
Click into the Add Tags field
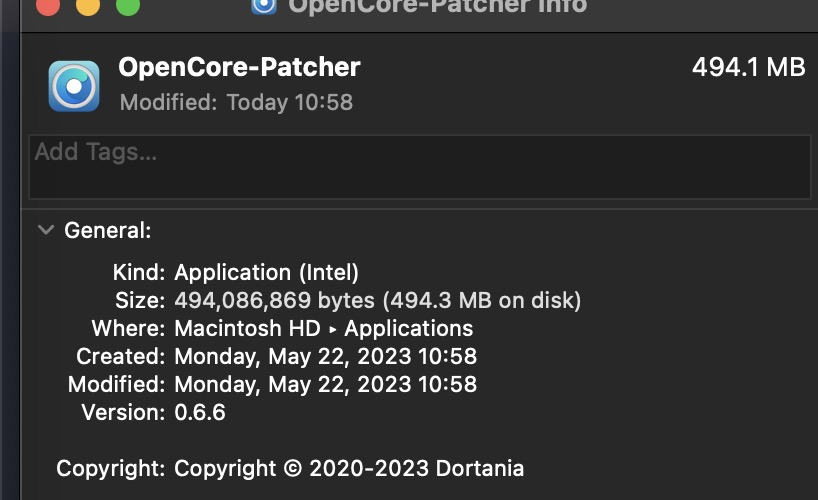(418, 166)
